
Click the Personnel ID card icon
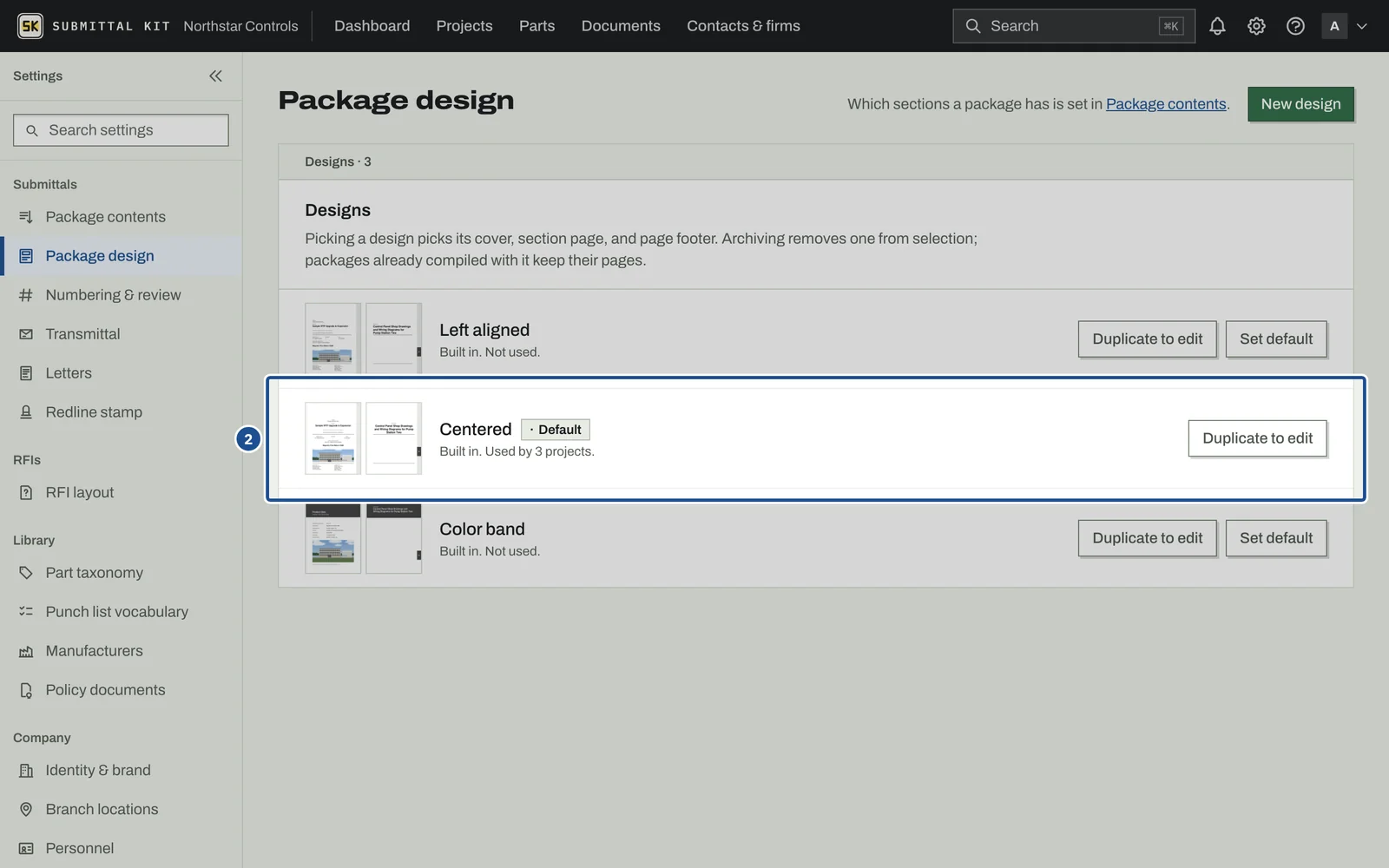pyautogui.click(x=26, y=849)
